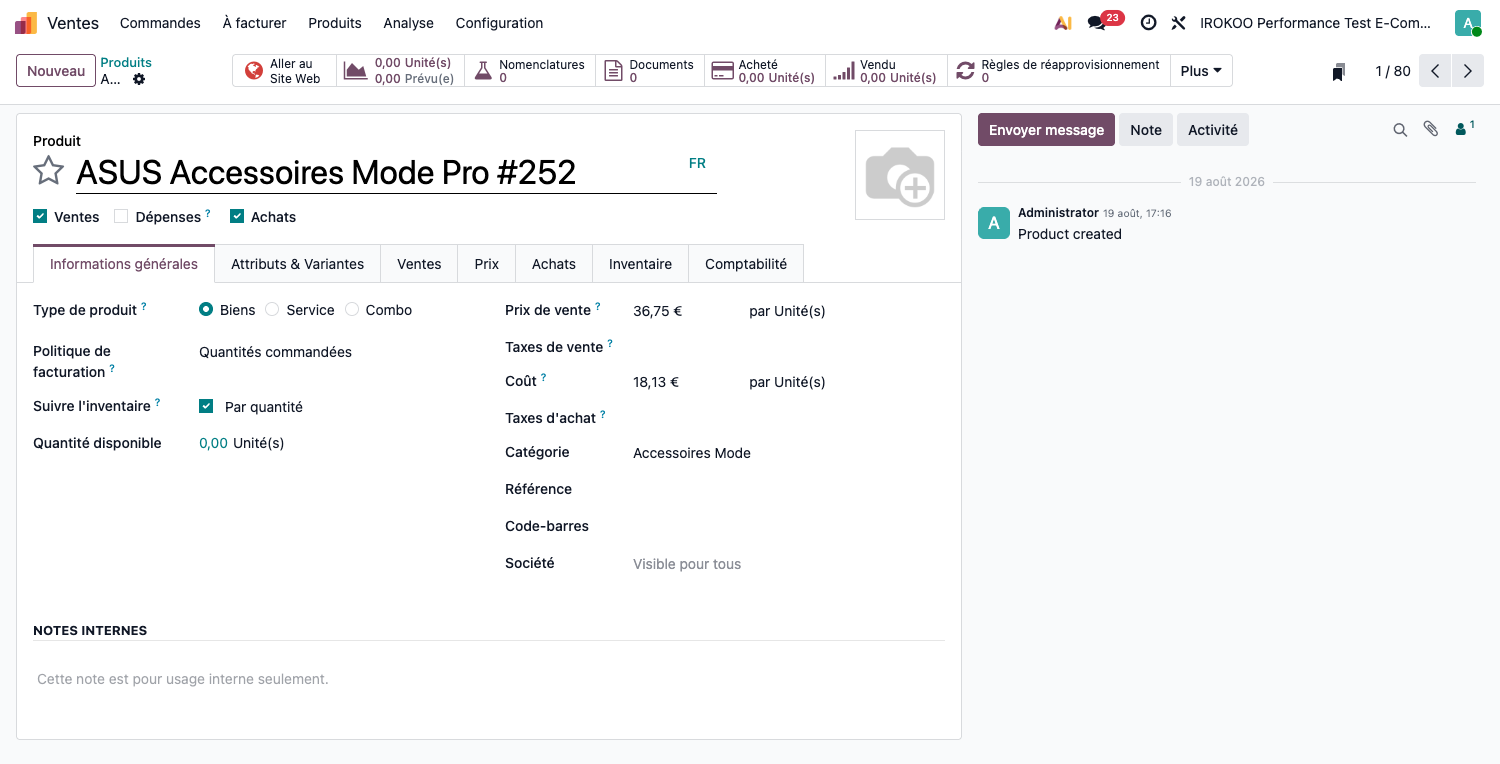Click the Référence input field
The height and width of the screenshot is (764, 1500).
[x=788, y=490]
